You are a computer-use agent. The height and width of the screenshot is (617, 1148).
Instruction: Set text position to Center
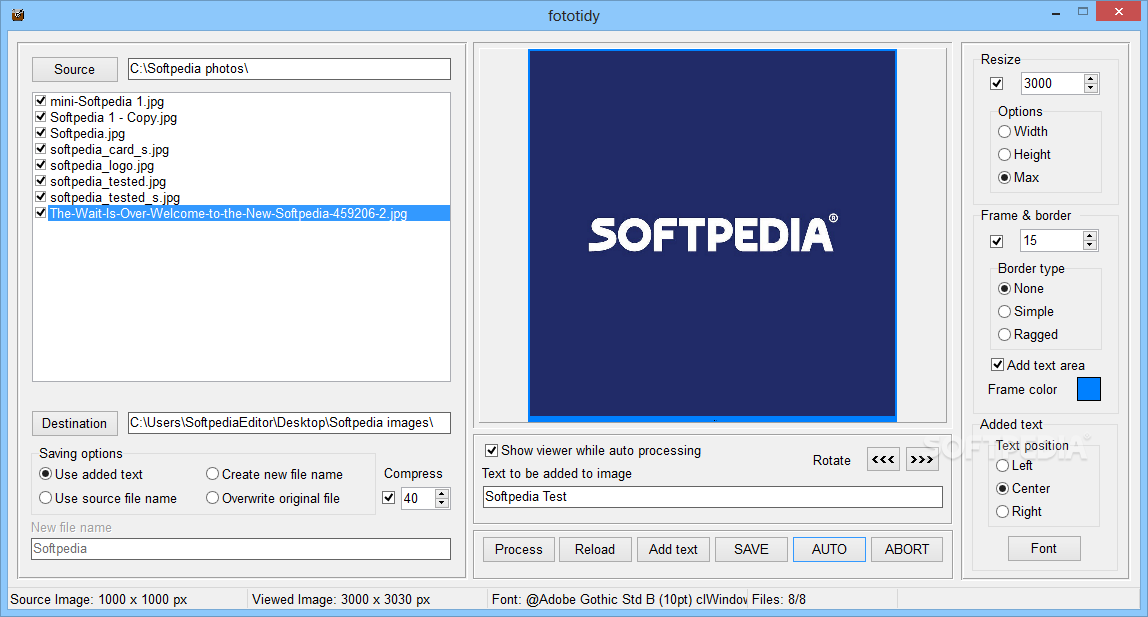[1023, 488]
